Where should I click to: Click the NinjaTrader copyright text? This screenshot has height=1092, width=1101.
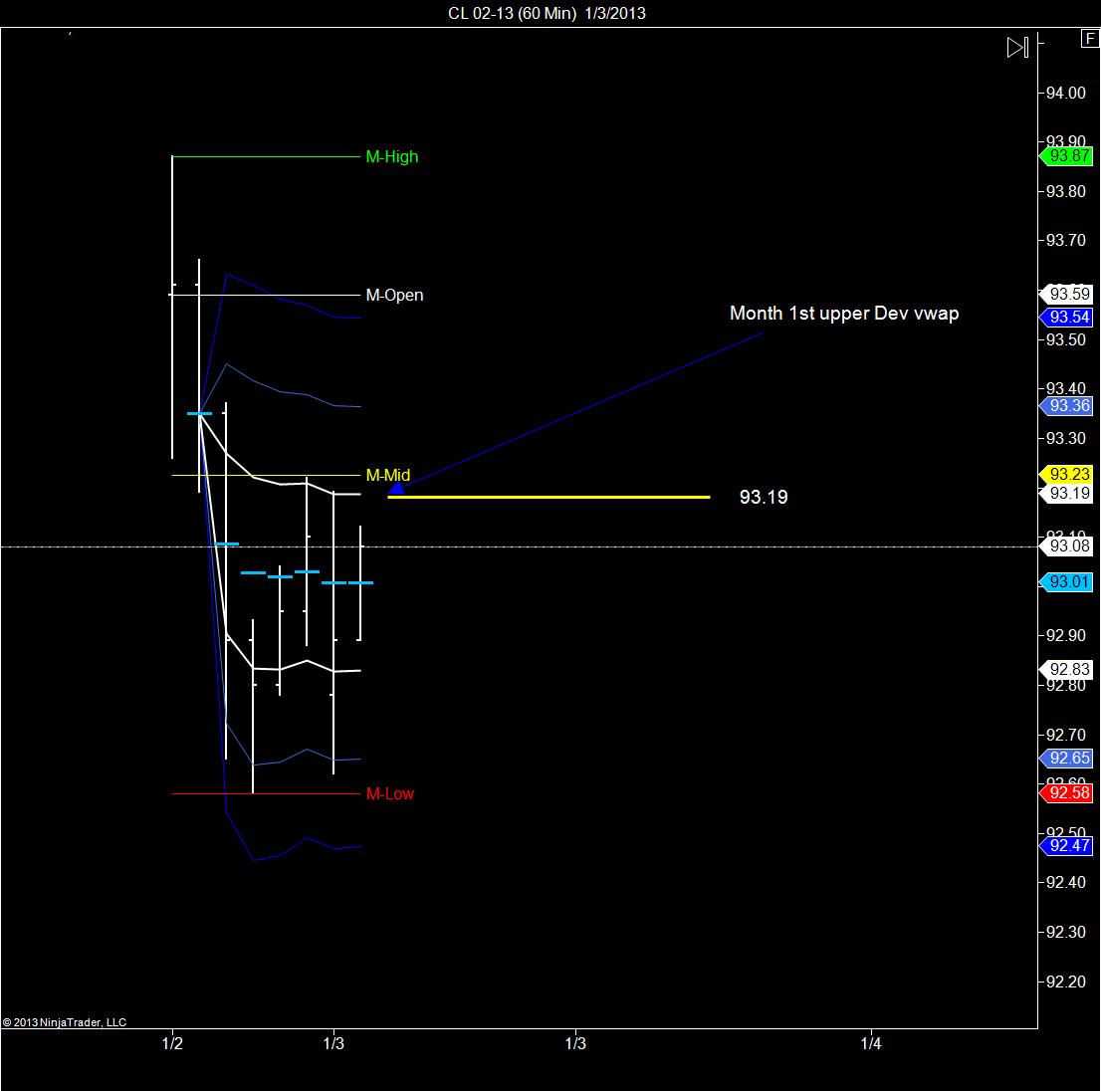65,1022
